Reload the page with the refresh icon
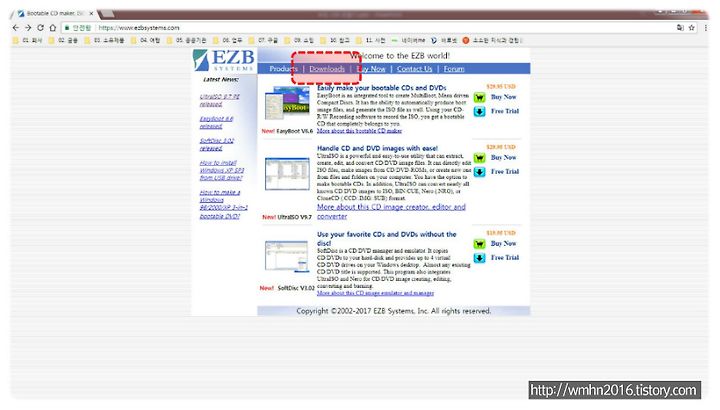 [x=40, y=28]
